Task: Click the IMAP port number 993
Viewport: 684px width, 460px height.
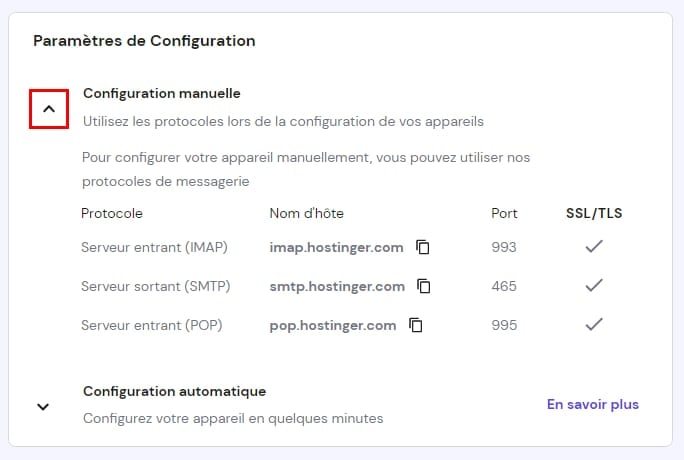Action: pos(504,247)
